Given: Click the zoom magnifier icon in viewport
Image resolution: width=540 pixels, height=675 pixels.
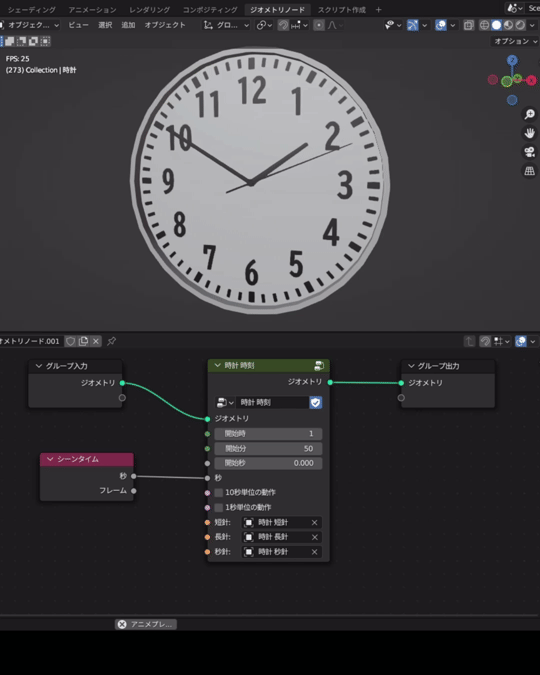Looking at the screenshot, I should (529, 114).
